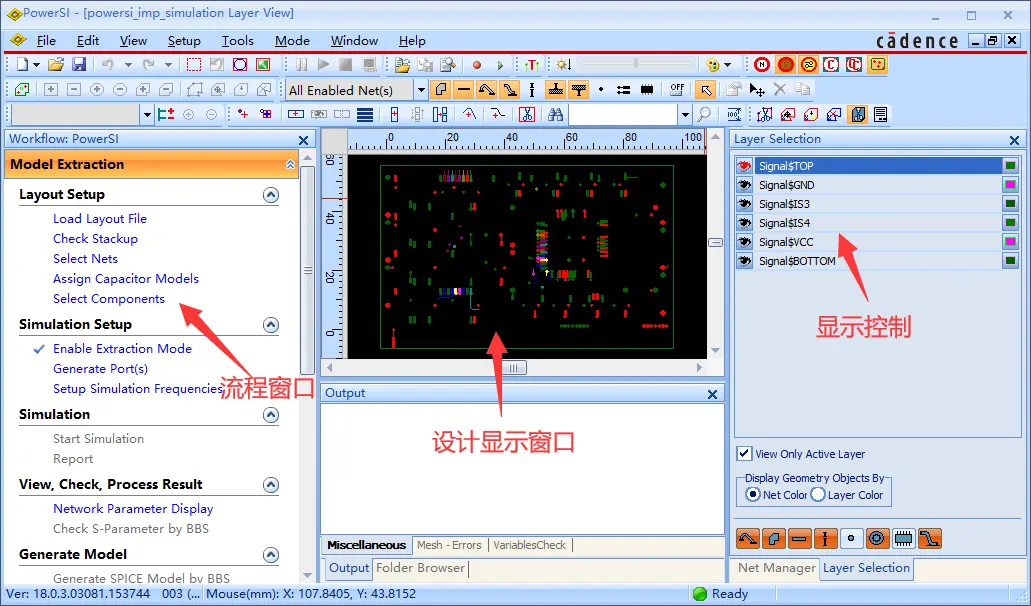Click the binoculars find icon
1031x606 pixels.
(556, 114)
